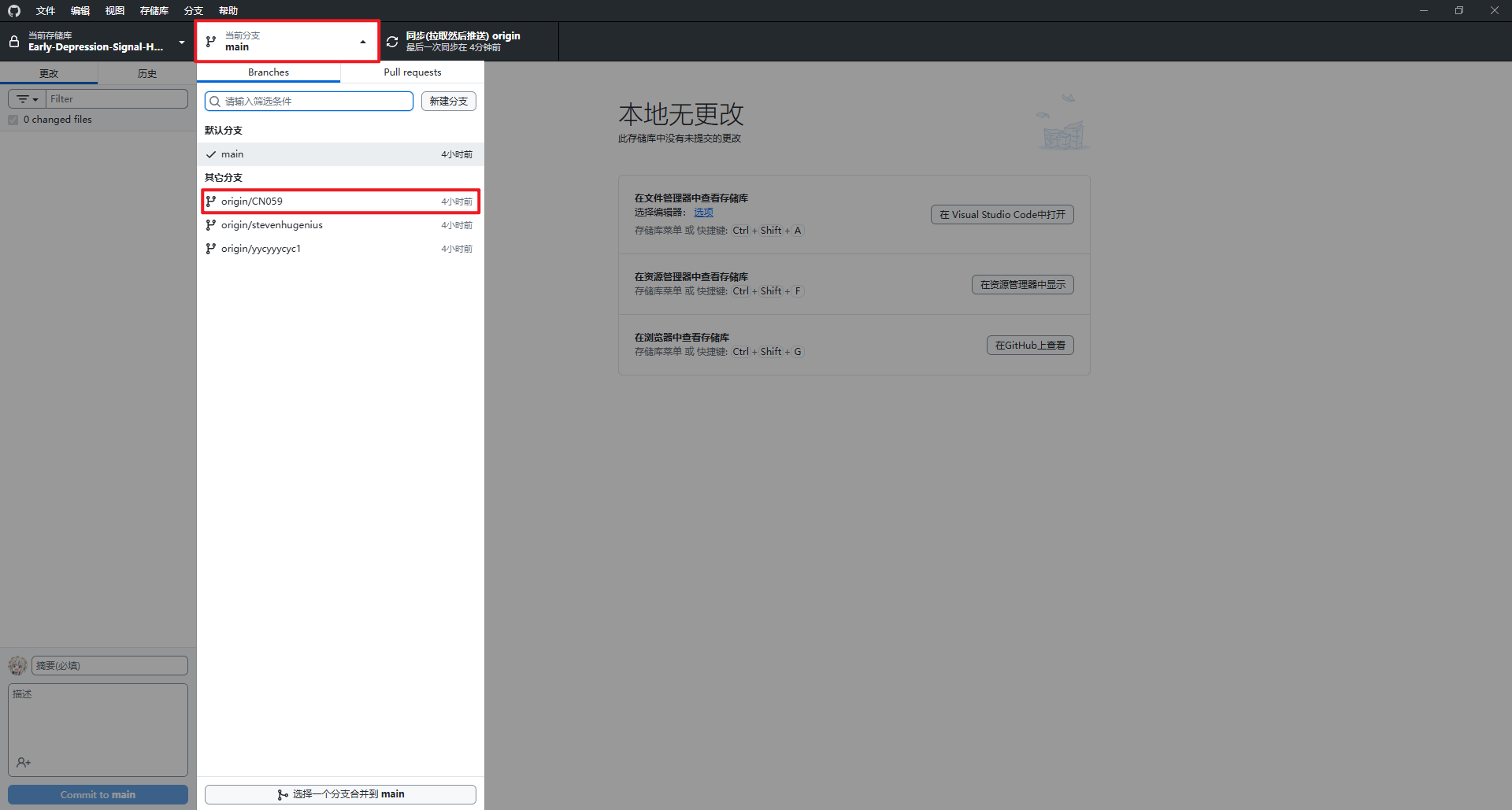Click the branch icon next to origin/yycyyycyc1
The width and height of the screenshot is (1512, 810).
click(x=211, y=249)
